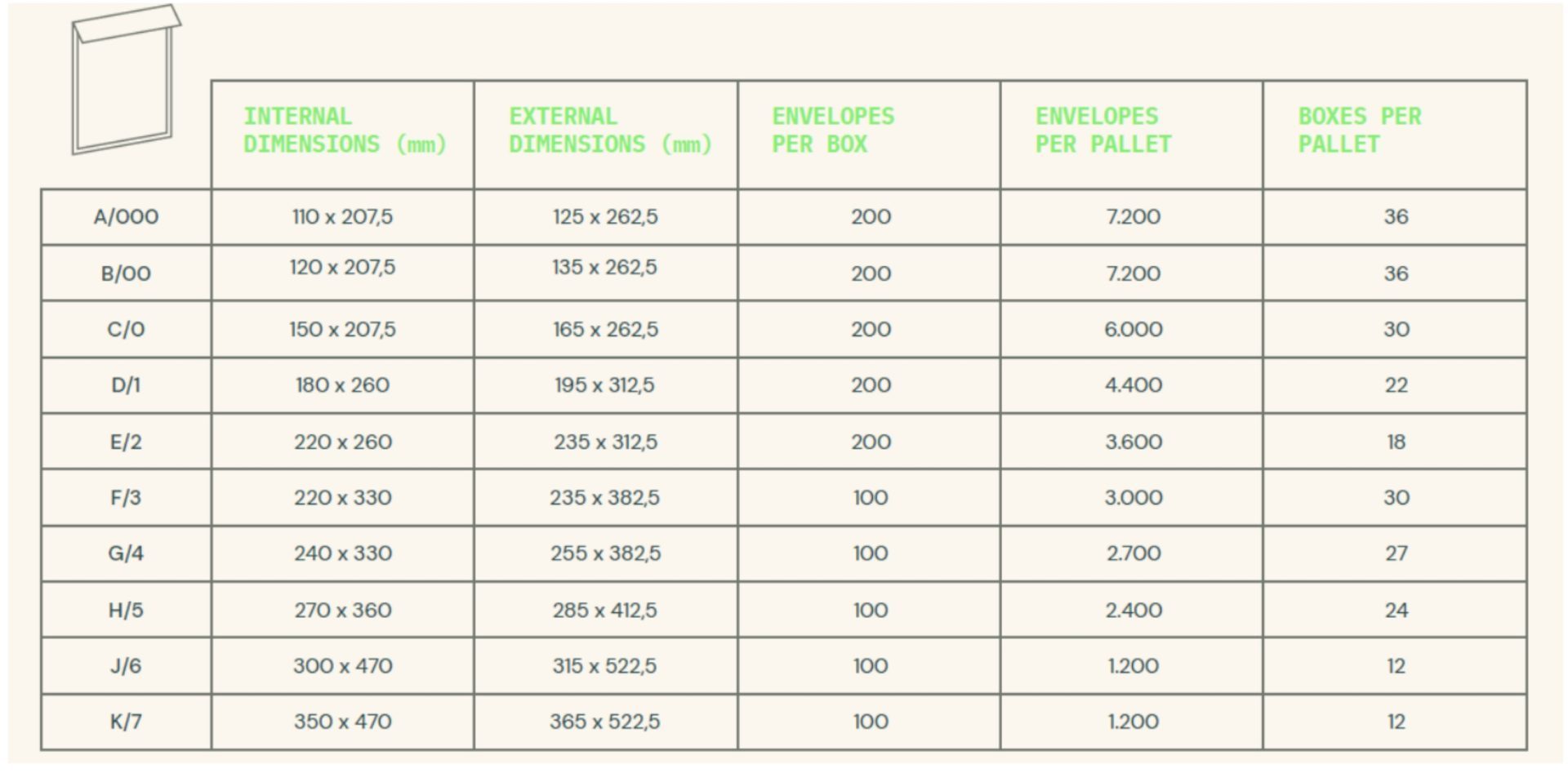Select the F/3 row label

click(x=126, y=498)
